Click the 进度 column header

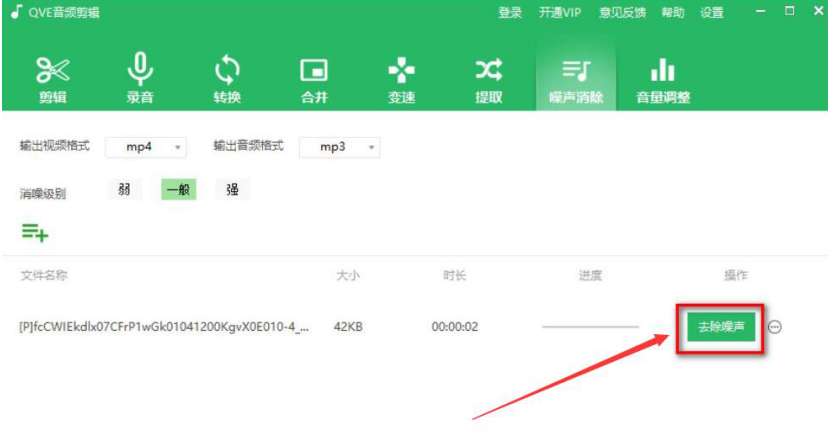[x=590, y=275]
